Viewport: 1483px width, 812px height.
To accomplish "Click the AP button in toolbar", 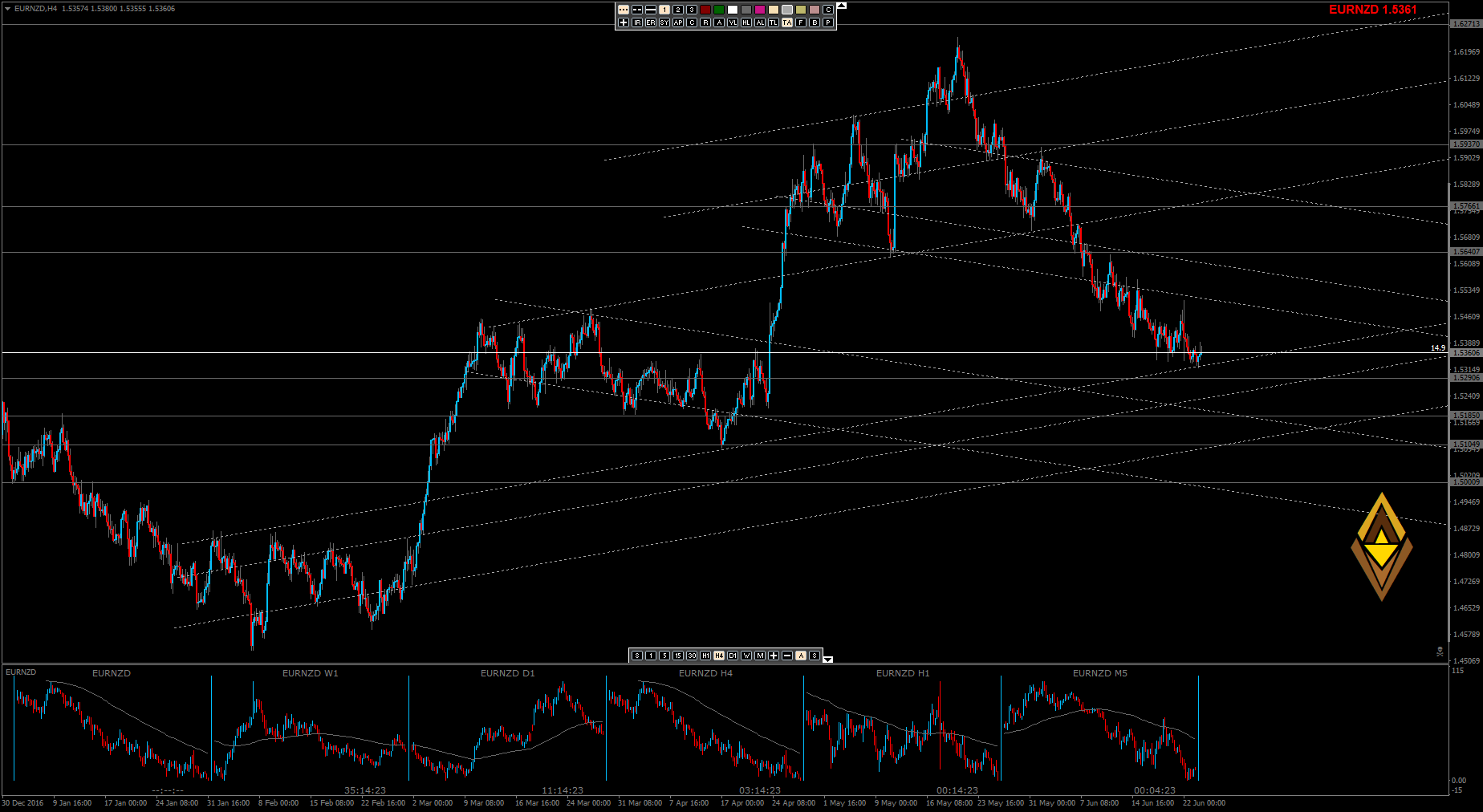I will [x=678, y=22].
